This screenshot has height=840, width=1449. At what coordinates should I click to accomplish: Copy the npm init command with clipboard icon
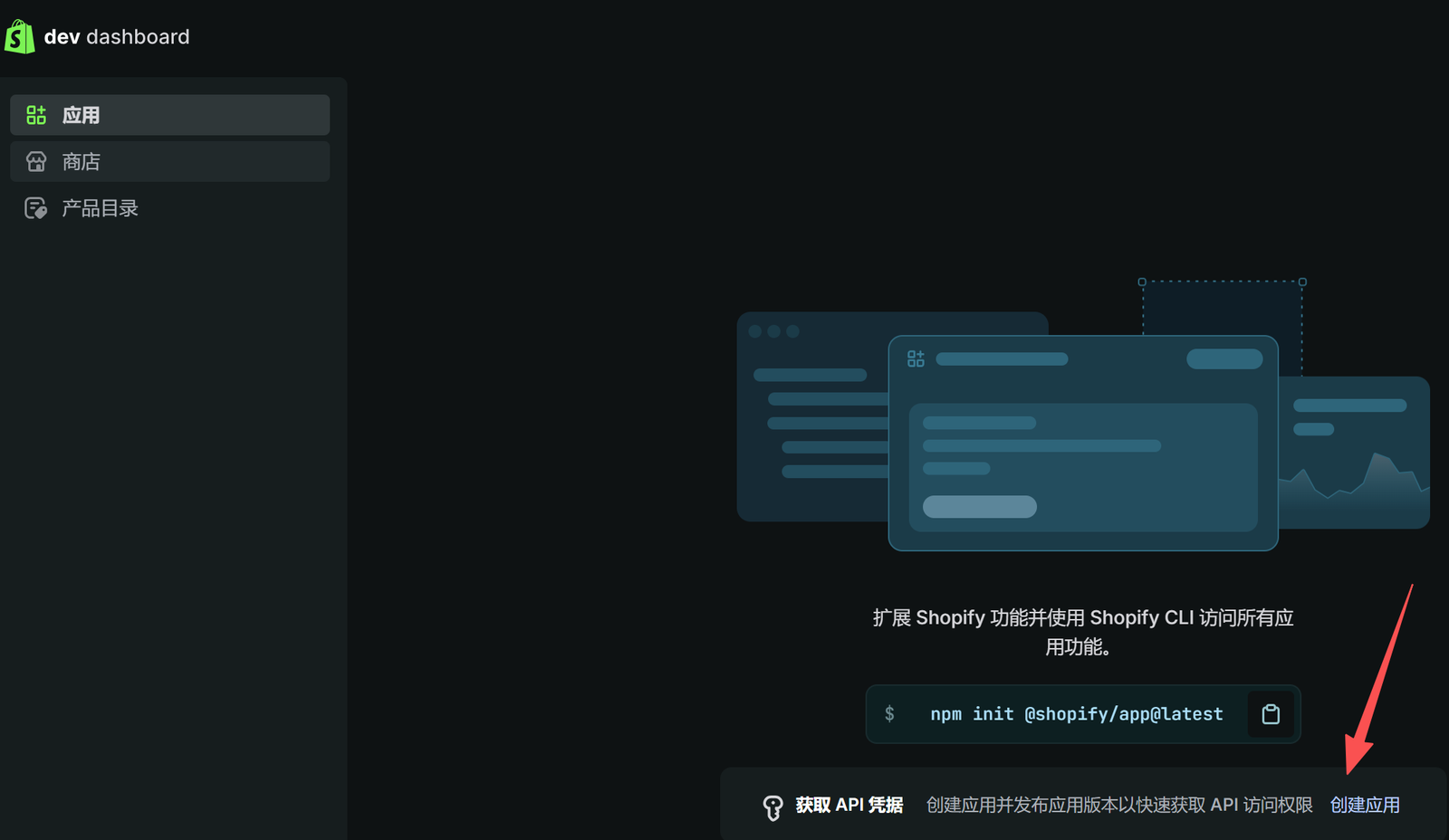(x=1271, y=714)
